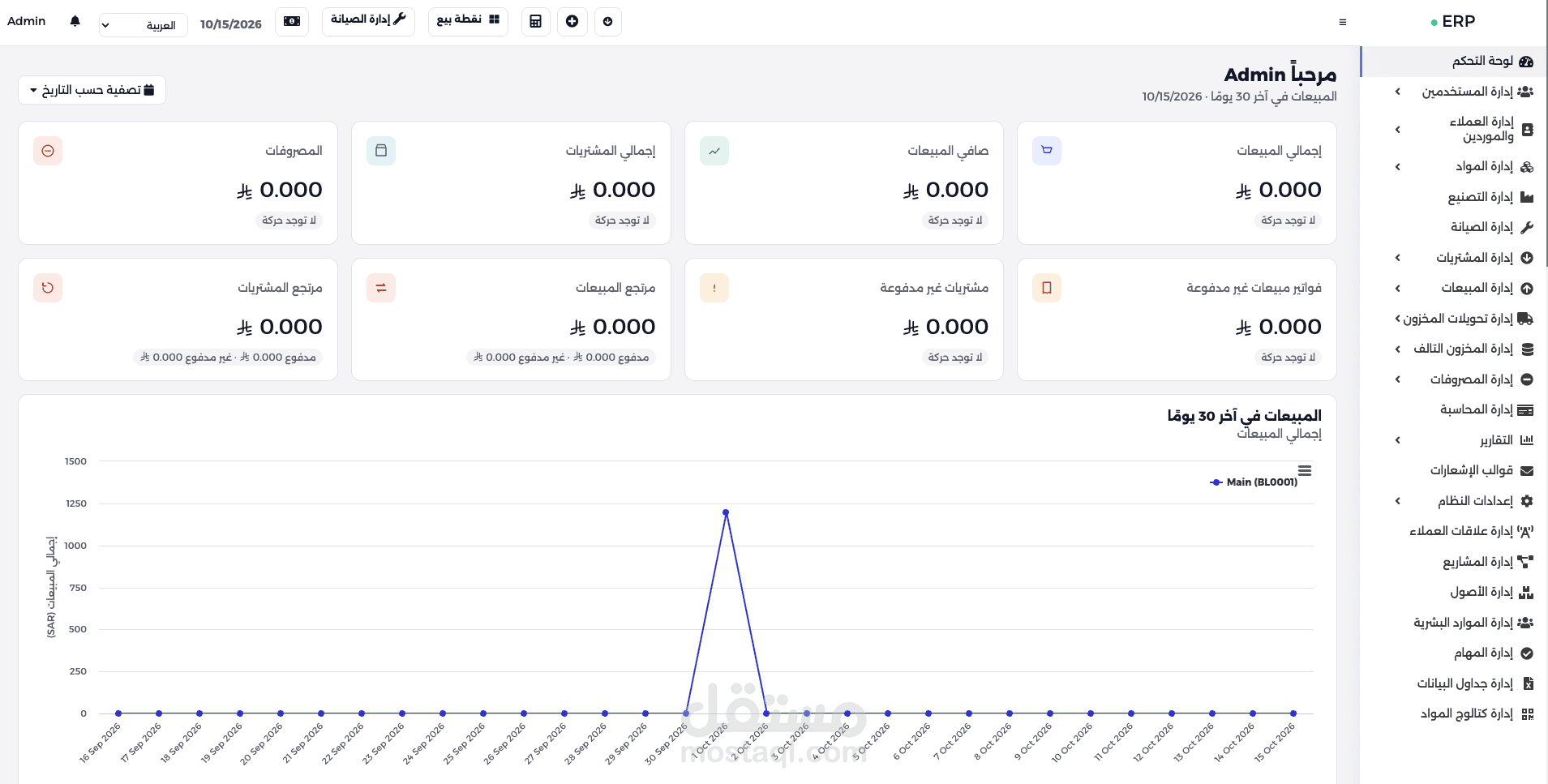This screenshot has height=784, width=1548.
Task: Open تصفية حسب التاريخ date filter dropdown
Action: 92,90
